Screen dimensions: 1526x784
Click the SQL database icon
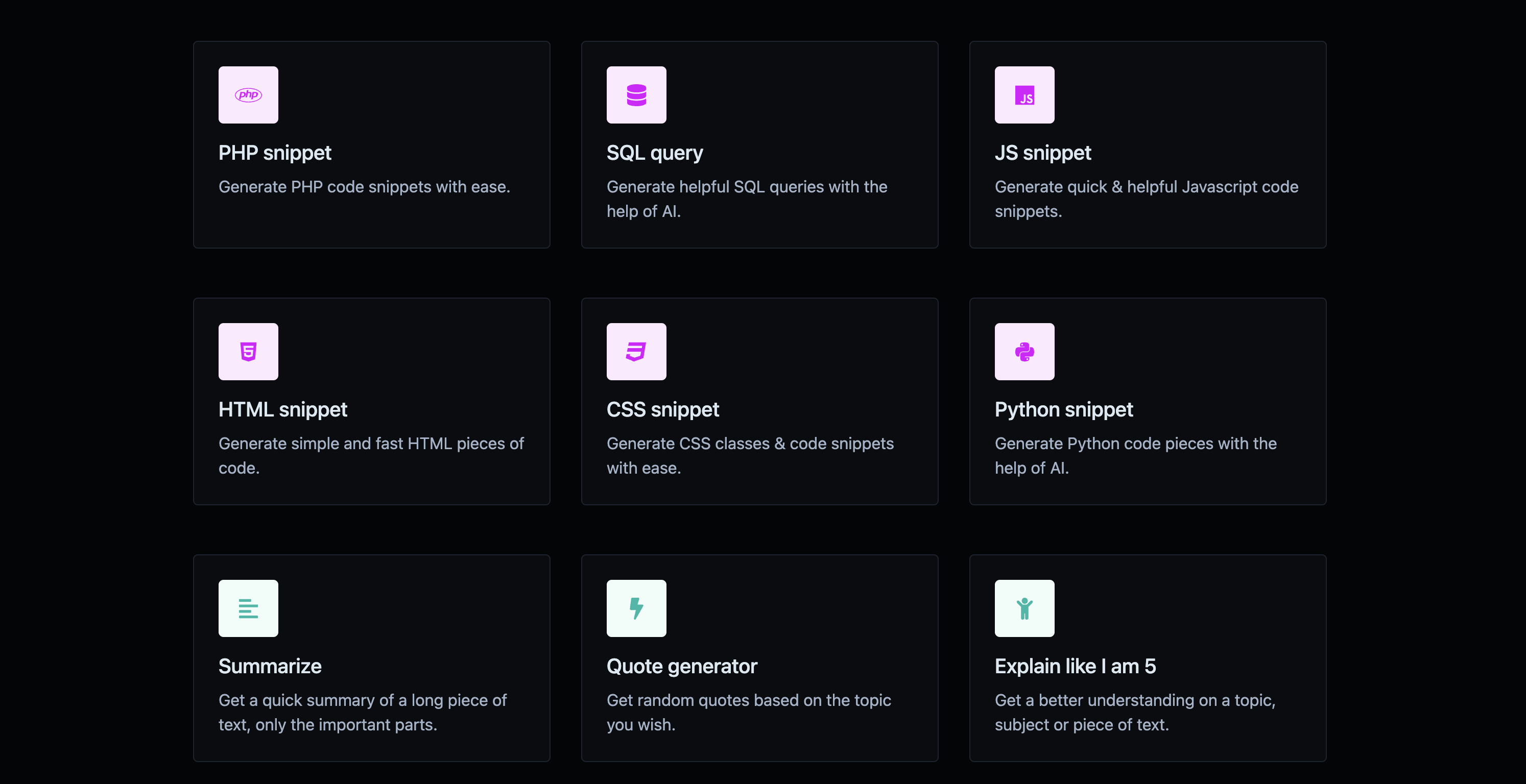pos(636,95)
